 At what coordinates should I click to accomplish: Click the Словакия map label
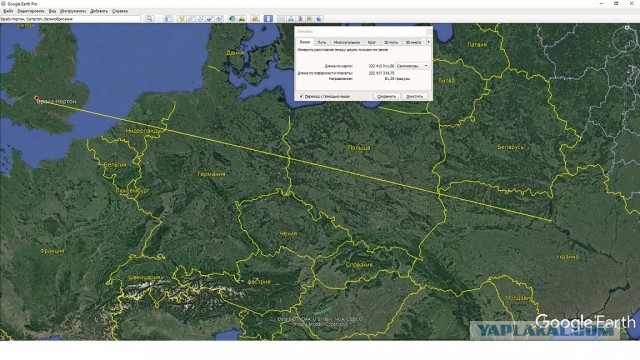(x=359, y=264)
